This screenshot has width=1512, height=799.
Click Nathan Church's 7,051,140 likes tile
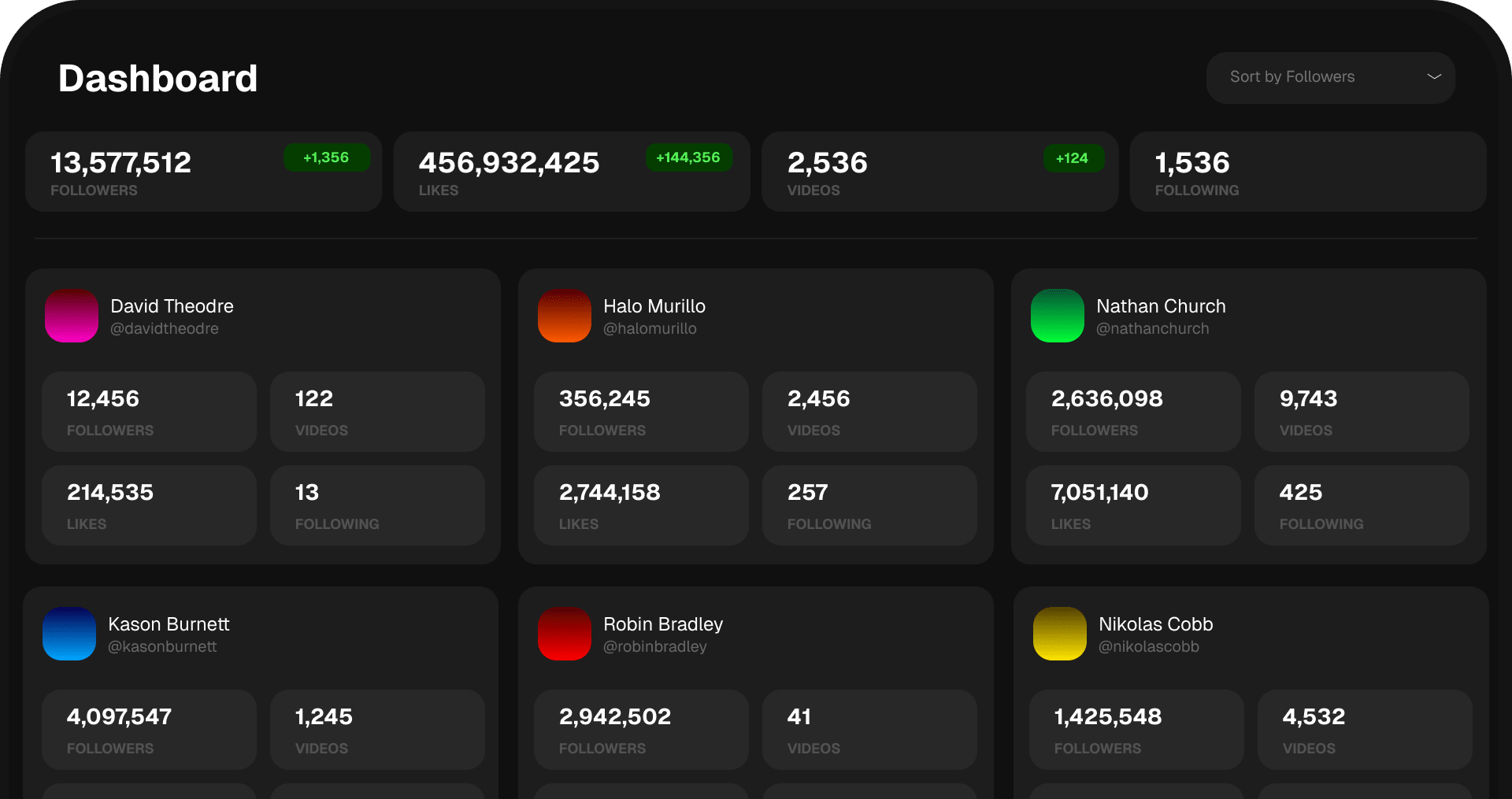coord(1132,505)
